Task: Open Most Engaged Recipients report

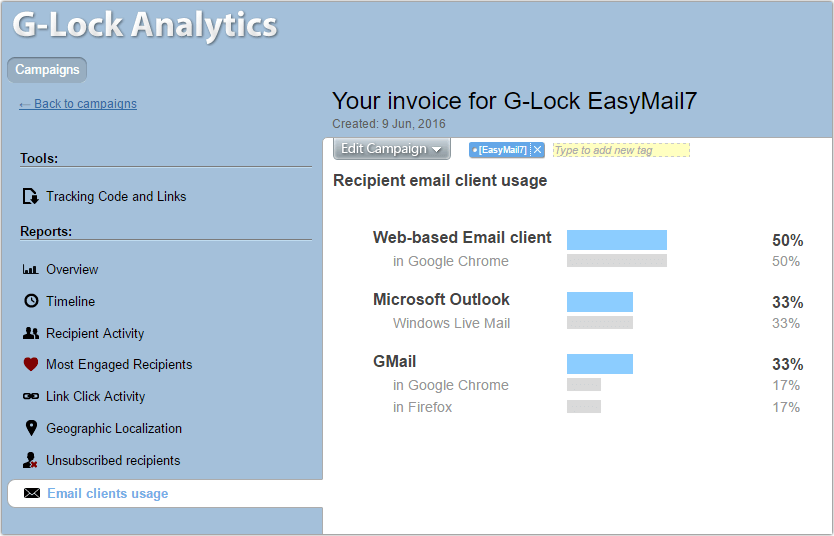Action: [x=119, y=364]
